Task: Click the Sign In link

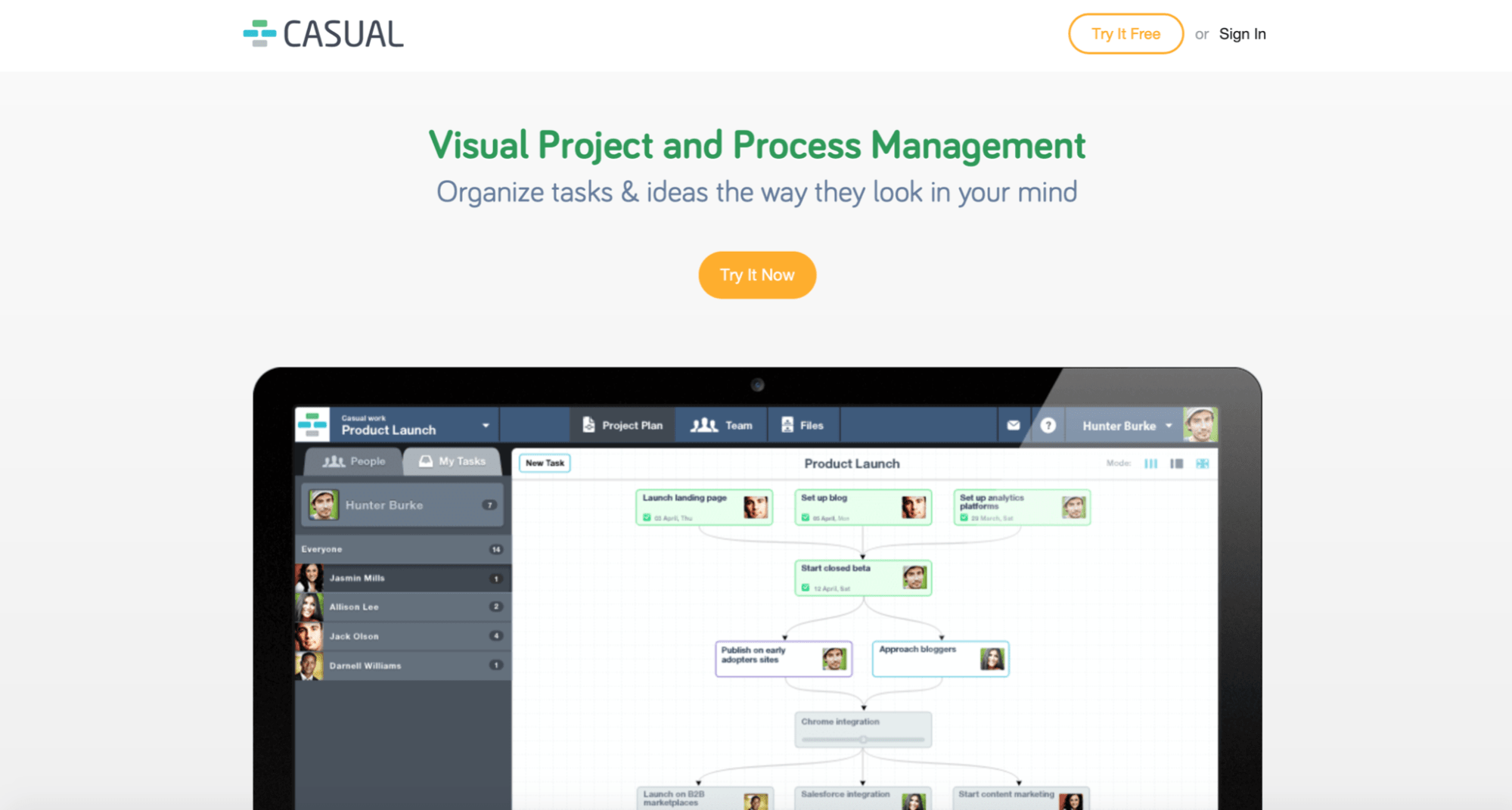Action: [x=1242, y=34]
